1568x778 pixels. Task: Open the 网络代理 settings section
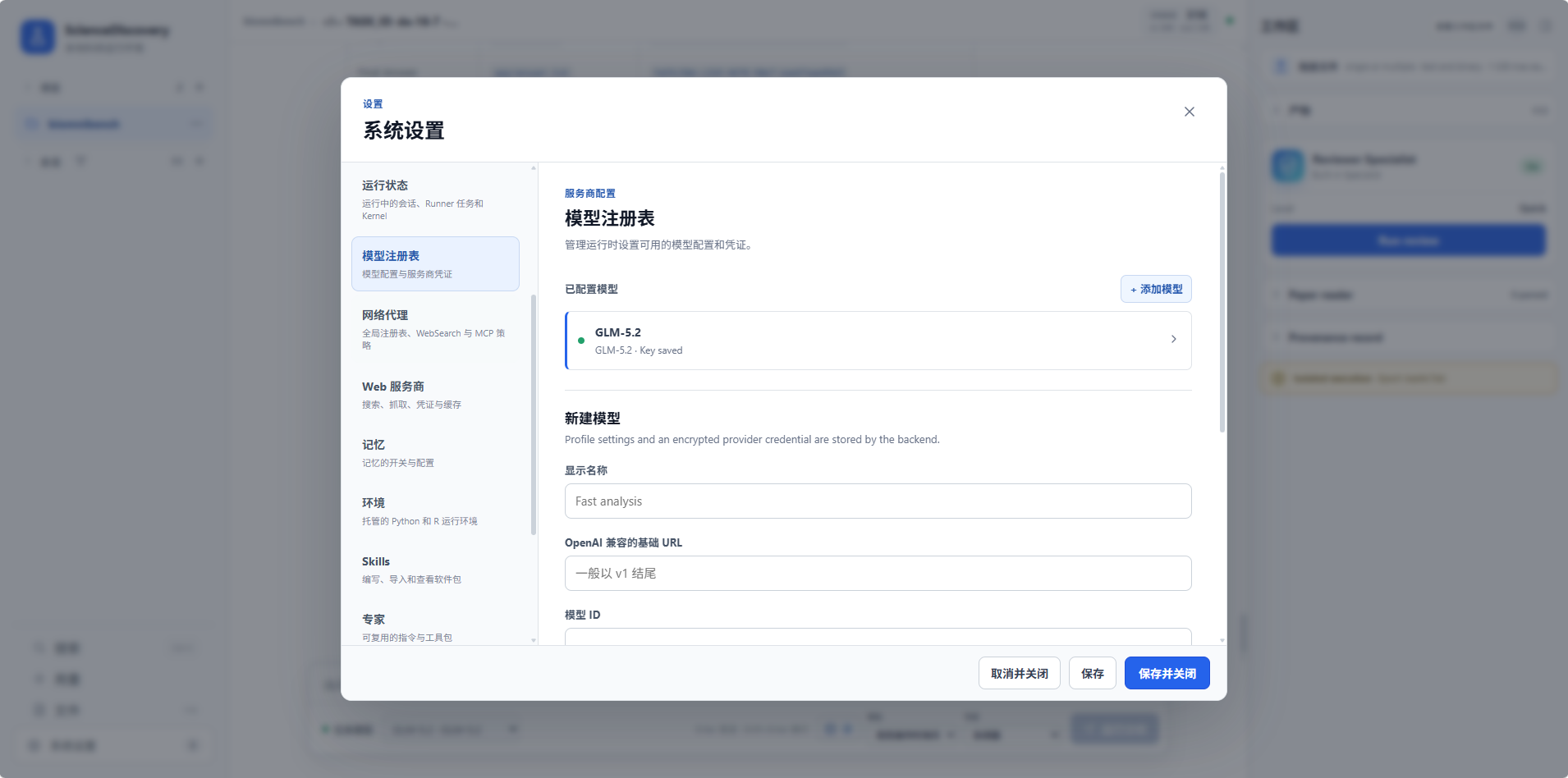pyautogui.click(x=435, y=328)
